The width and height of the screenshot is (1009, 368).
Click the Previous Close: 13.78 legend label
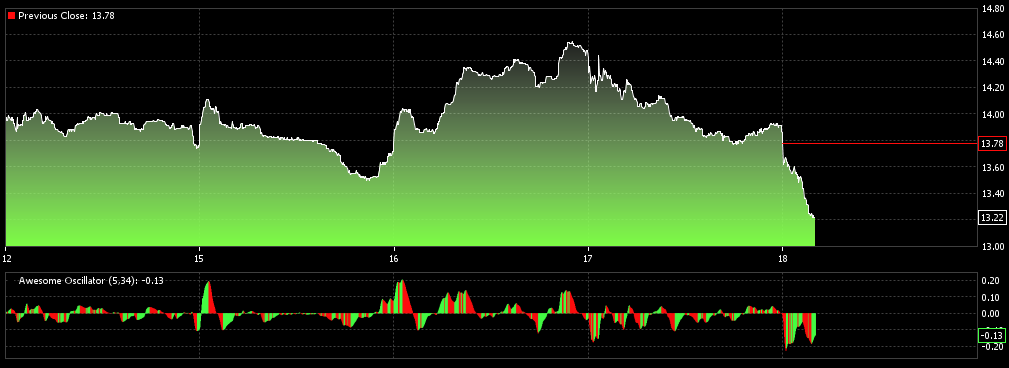point(66,15)
